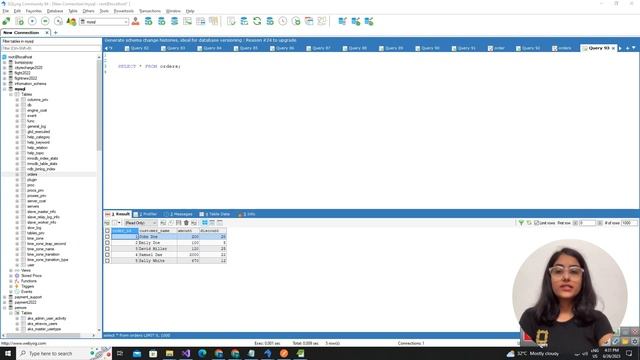The width and height of the screenshot is (640, 360).
Task: Open the Windows Start menu
Action: 8,353
